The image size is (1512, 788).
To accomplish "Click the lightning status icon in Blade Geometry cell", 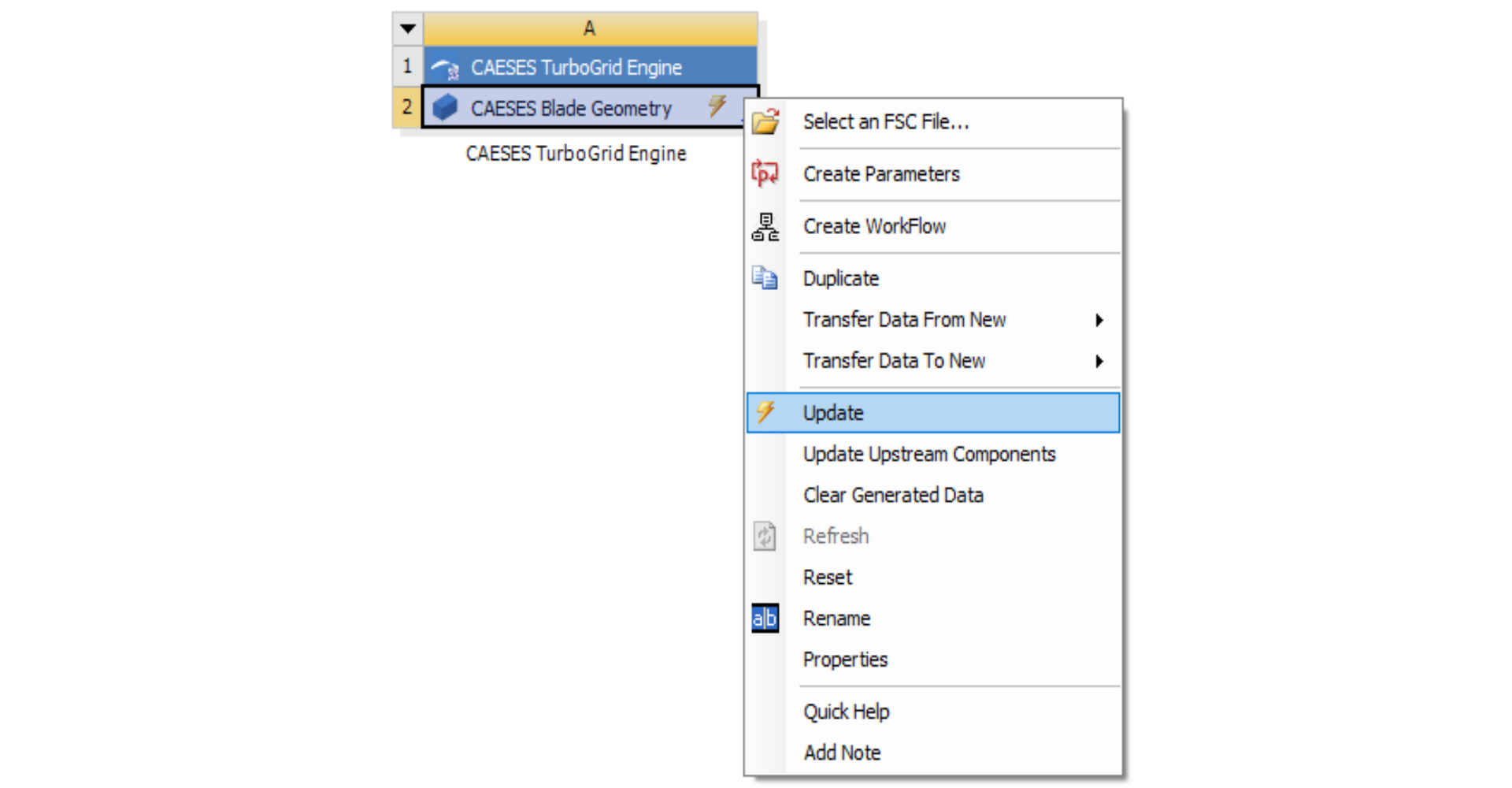I will pos(717,106).
